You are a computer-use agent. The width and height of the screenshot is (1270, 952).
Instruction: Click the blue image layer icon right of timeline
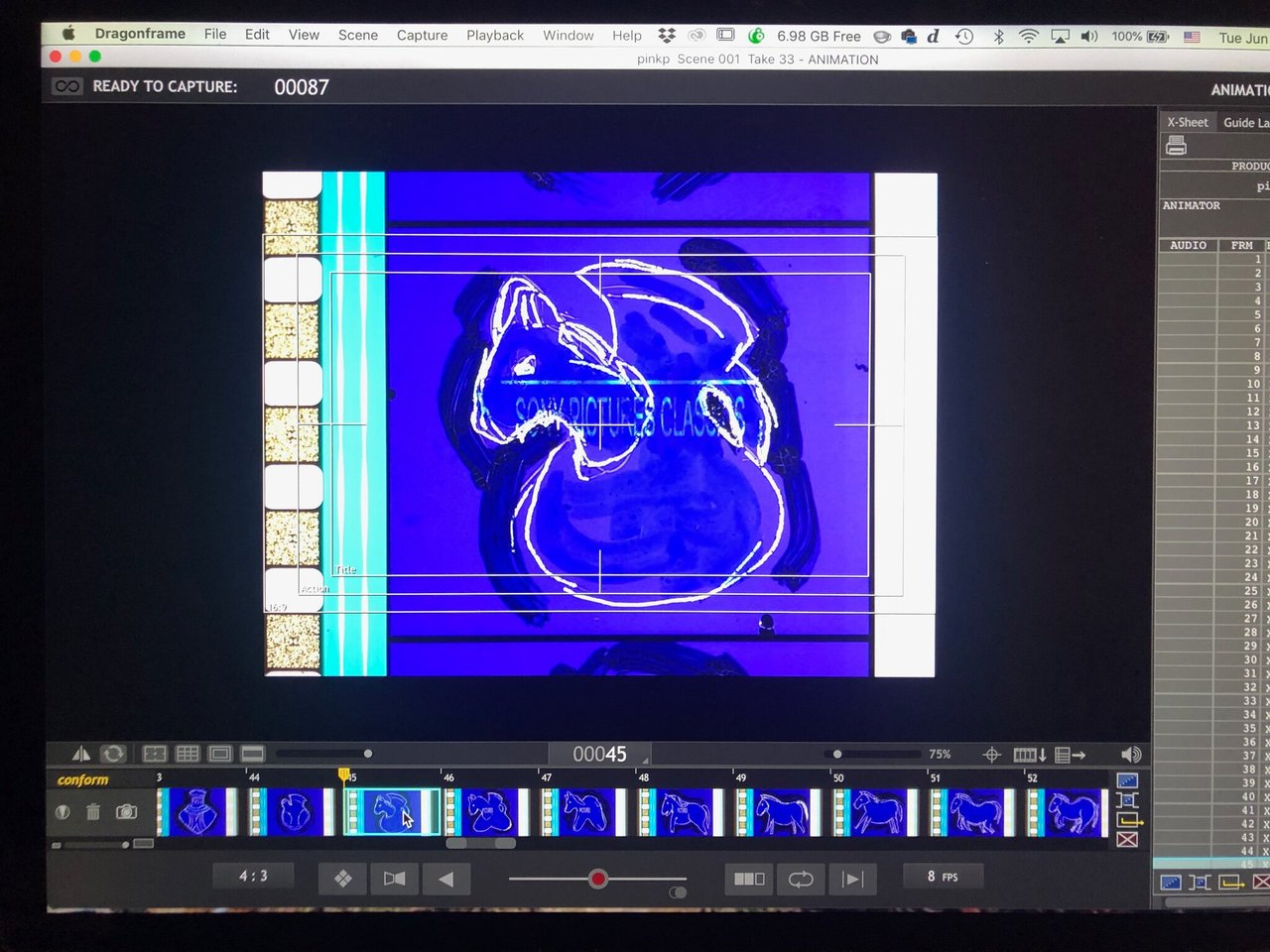coord(1127,781)
